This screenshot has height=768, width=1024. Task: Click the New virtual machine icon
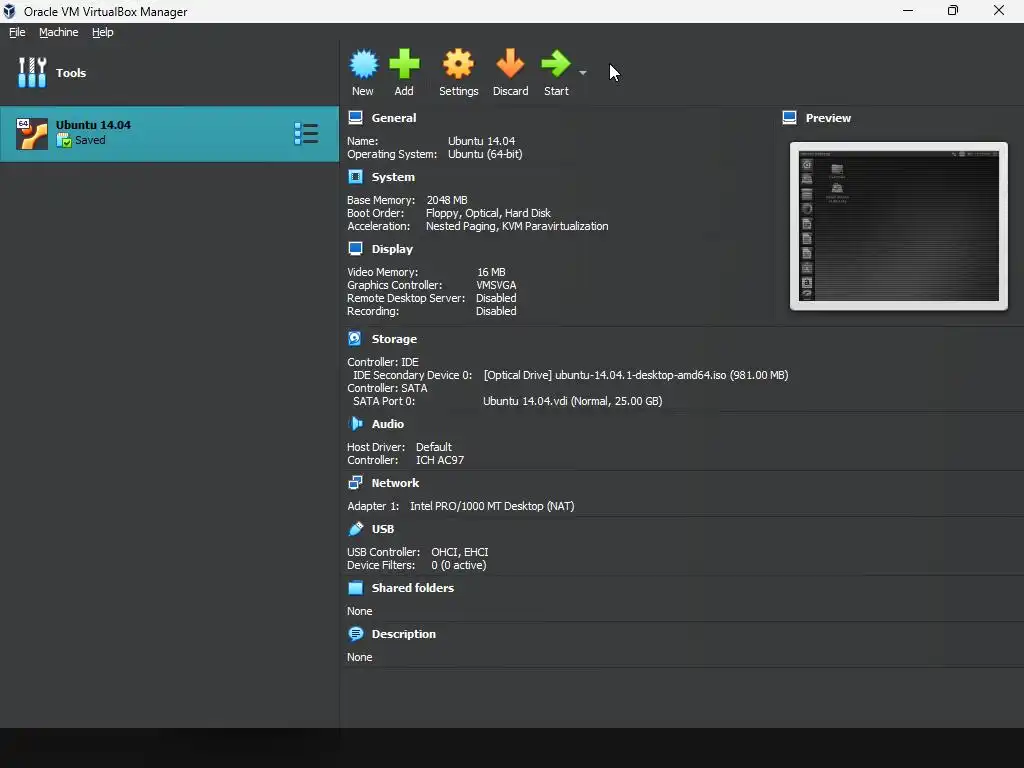tap(363, 64)
